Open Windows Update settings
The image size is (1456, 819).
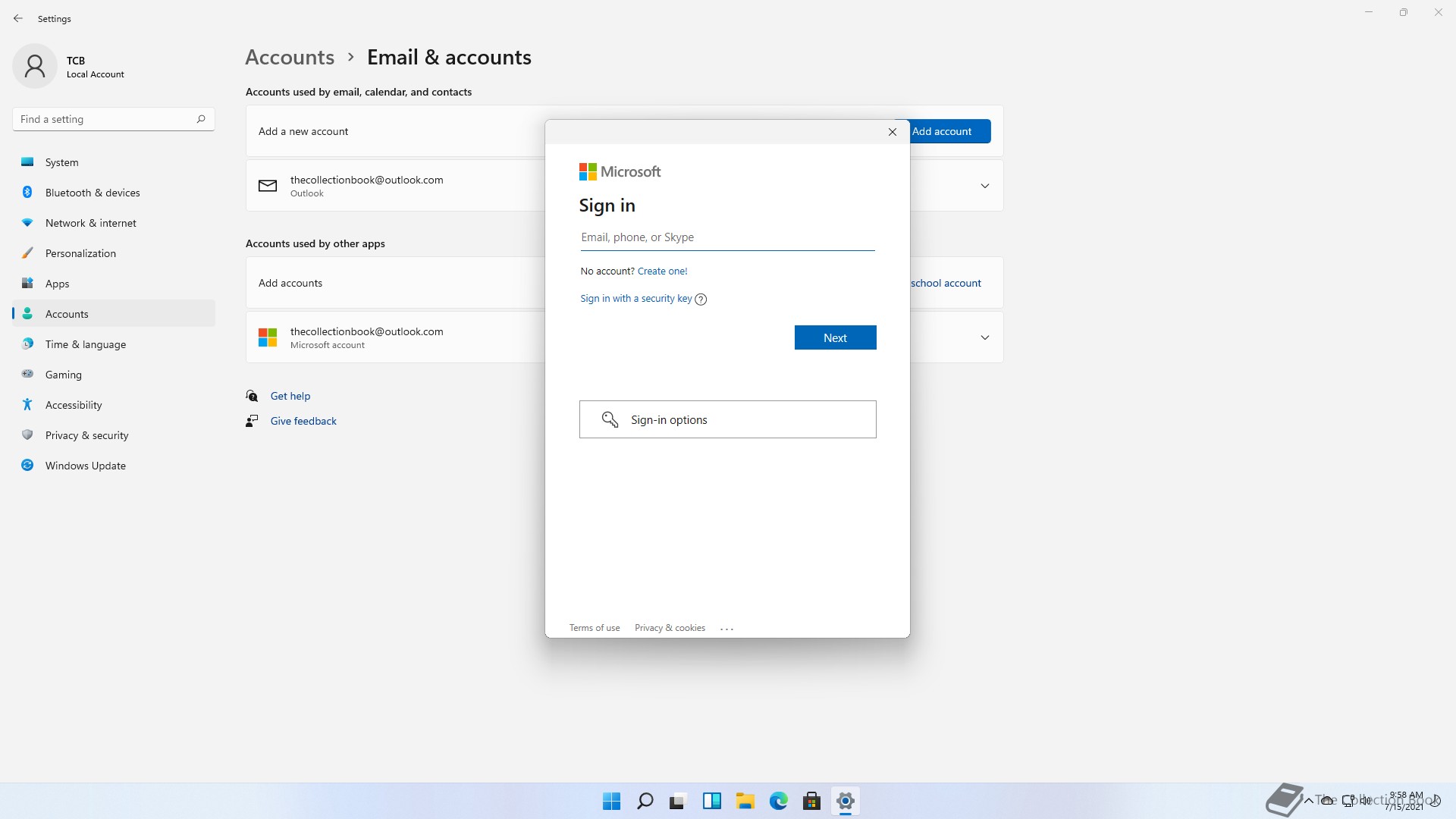coord(114,466)
